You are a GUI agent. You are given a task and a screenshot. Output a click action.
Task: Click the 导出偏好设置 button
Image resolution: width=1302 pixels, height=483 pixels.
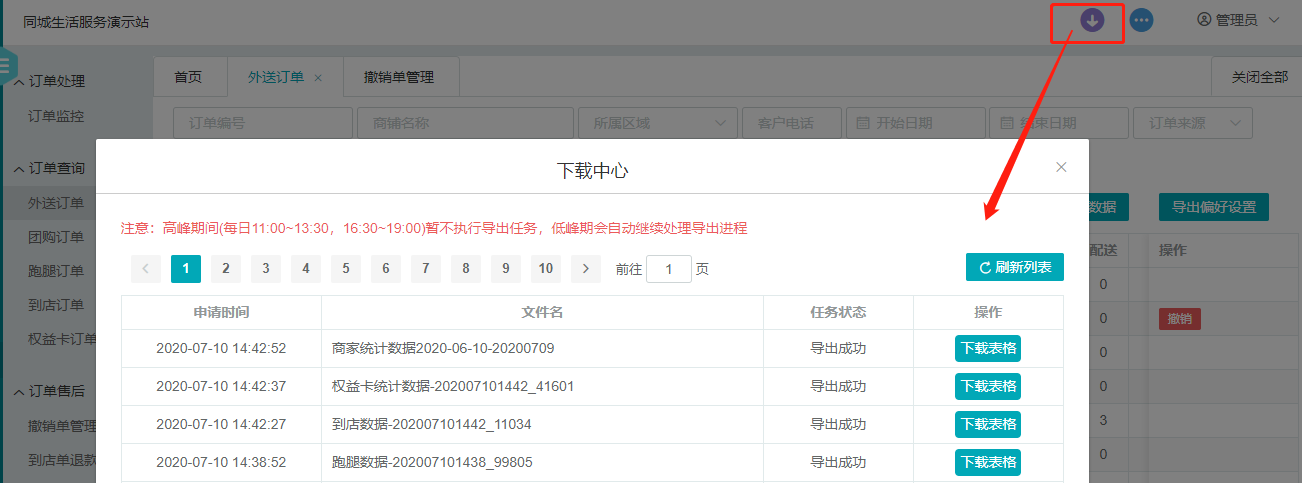click(x=1213, y=207)
